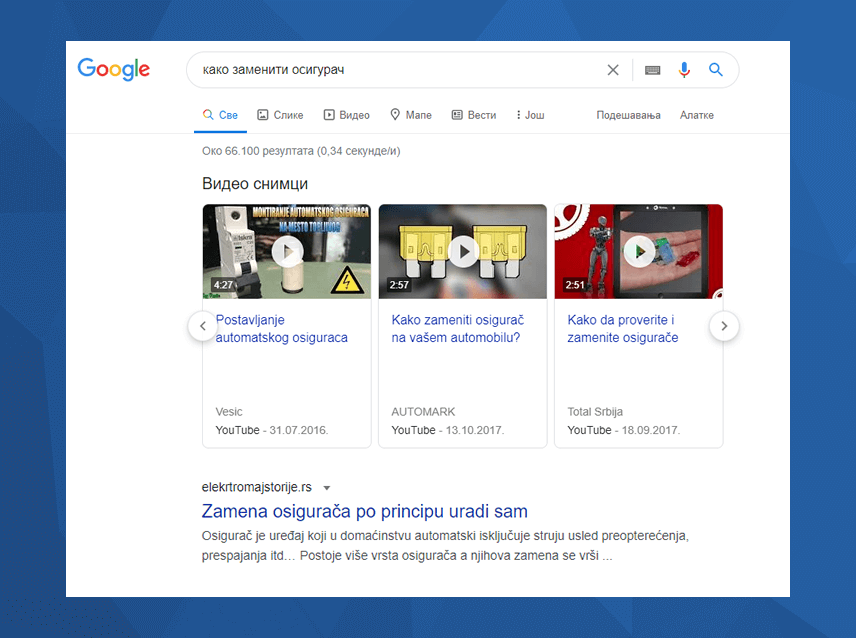
Task: Open the Вести news tab
Action: [x=474, y=115]
